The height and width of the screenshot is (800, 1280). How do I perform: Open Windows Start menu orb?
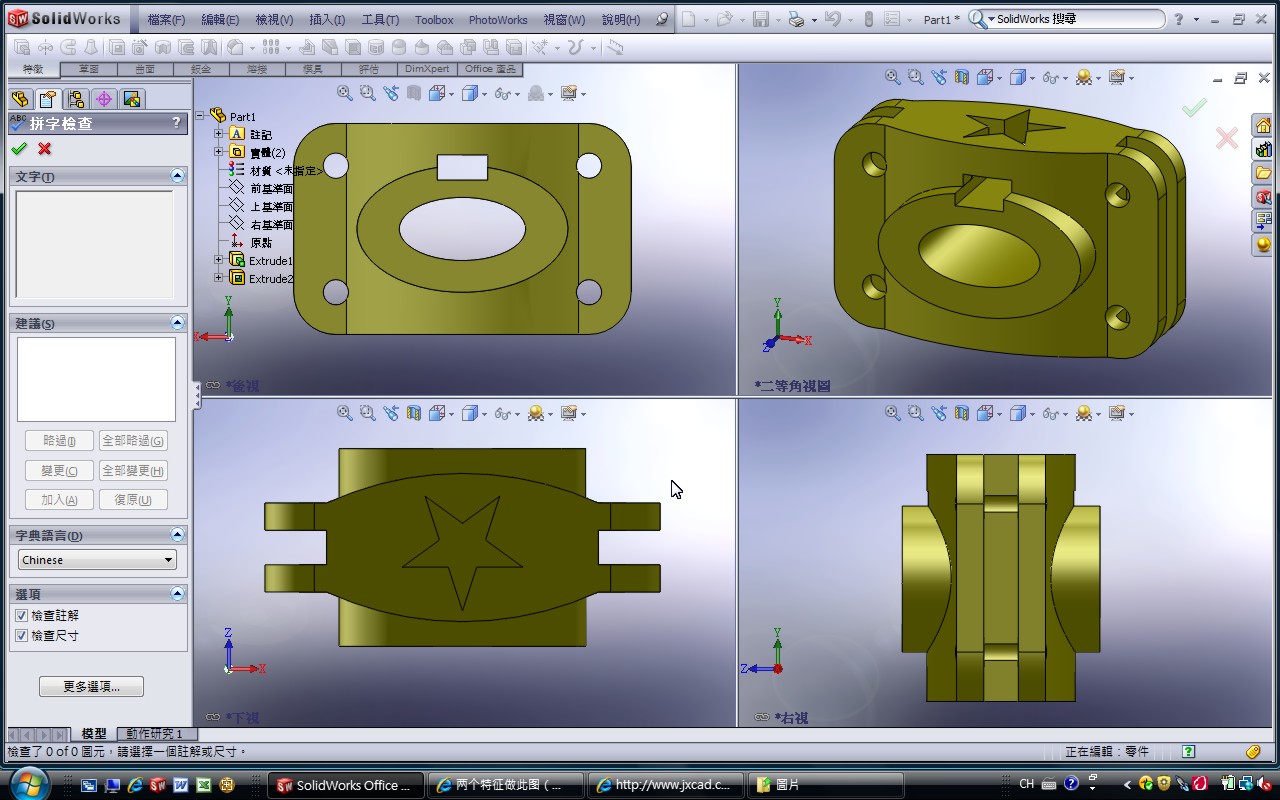(27, 783)
